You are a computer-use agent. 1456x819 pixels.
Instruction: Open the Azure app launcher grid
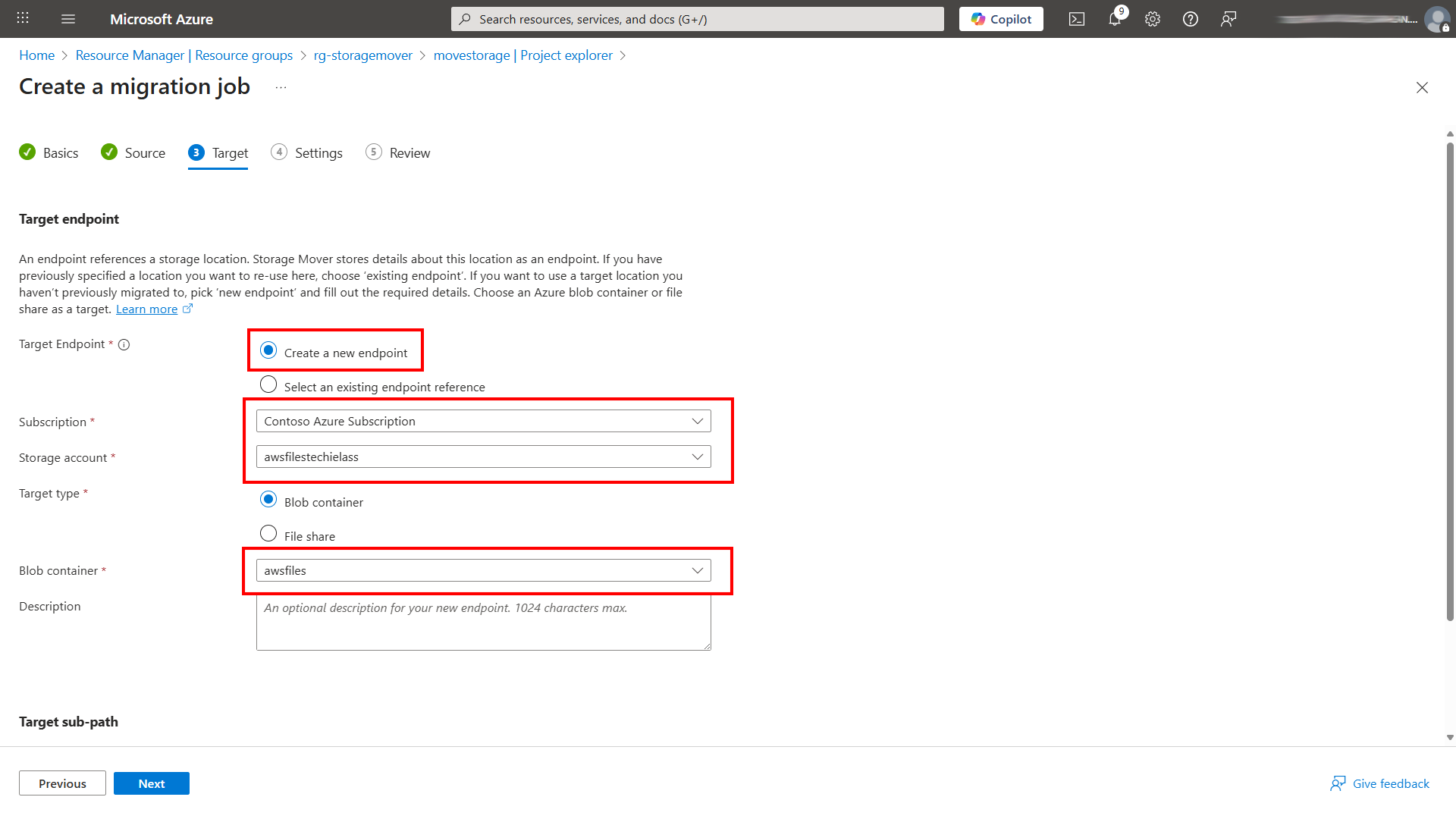tap(22, 19)
